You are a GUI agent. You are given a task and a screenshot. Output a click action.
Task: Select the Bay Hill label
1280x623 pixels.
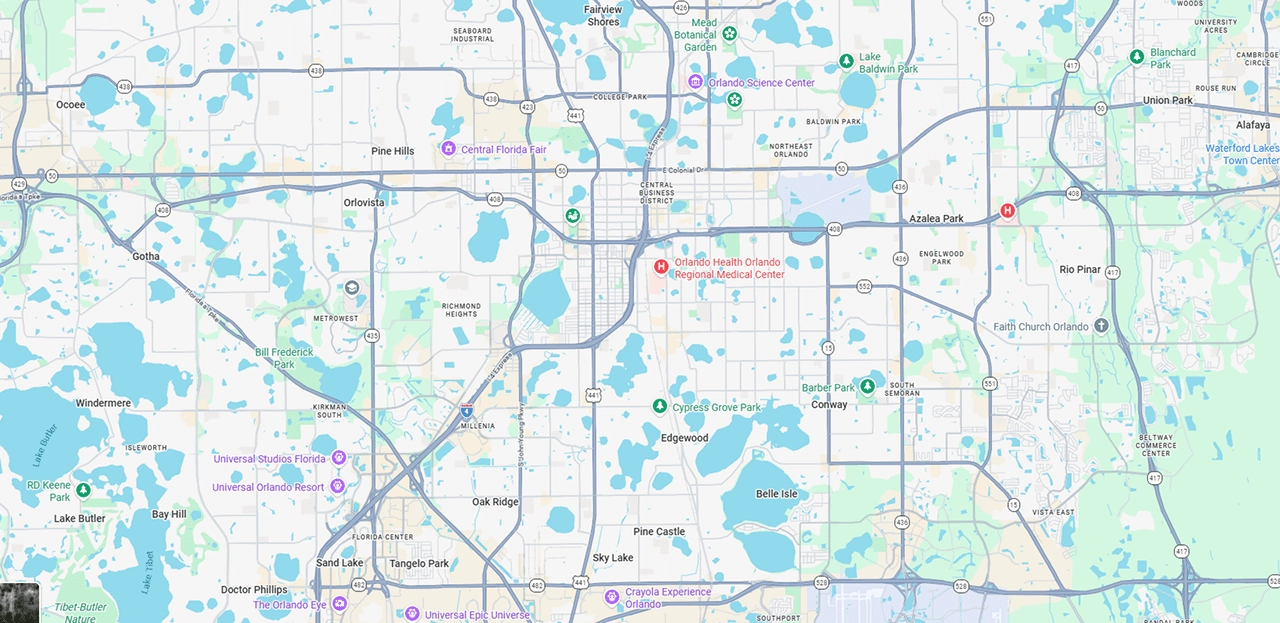click(169, 514)
